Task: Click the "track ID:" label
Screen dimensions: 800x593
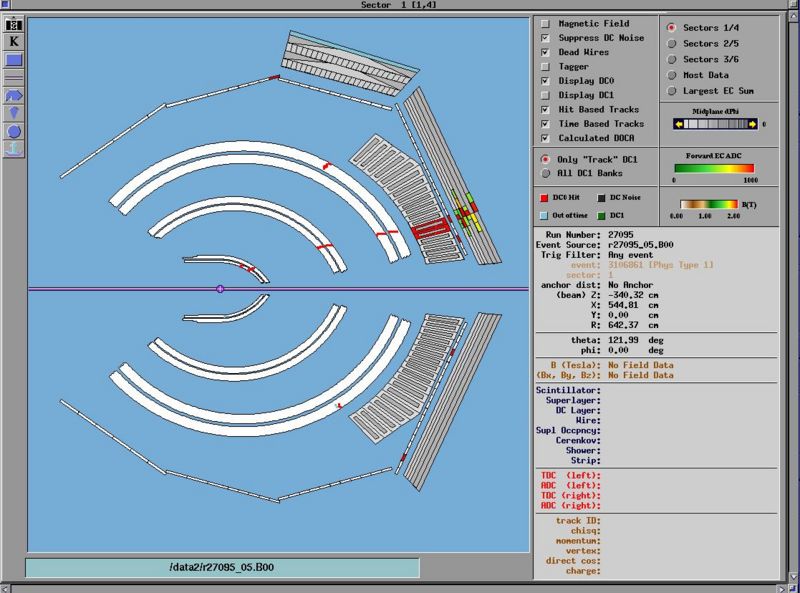Action: [x=578, y=521]
